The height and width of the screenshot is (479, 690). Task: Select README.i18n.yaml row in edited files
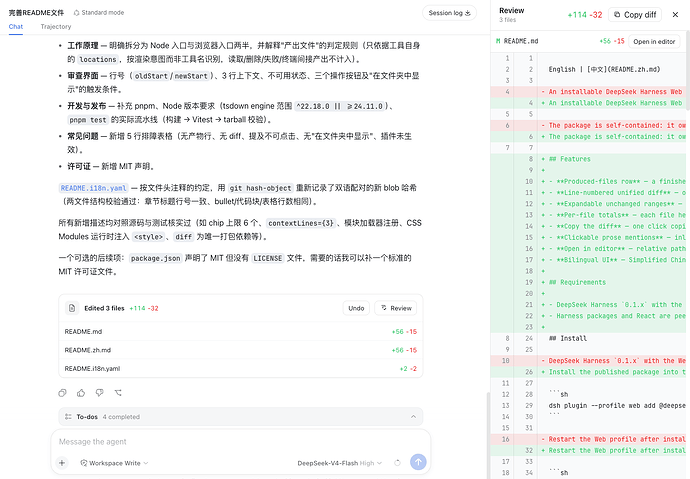tap(240, 369)
